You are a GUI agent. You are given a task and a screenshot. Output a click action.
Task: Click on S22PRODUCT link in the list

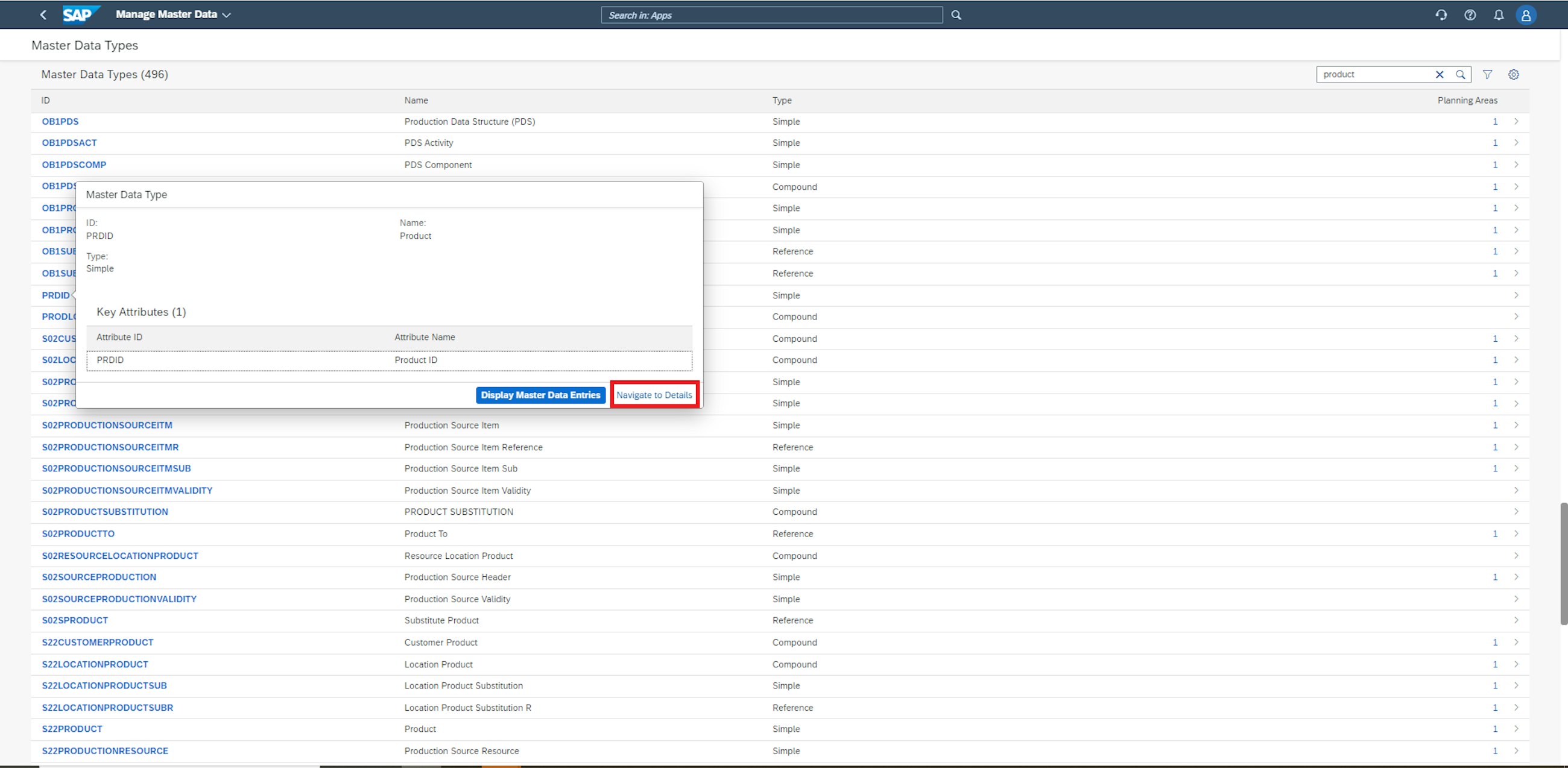click(x=70, y=729)
